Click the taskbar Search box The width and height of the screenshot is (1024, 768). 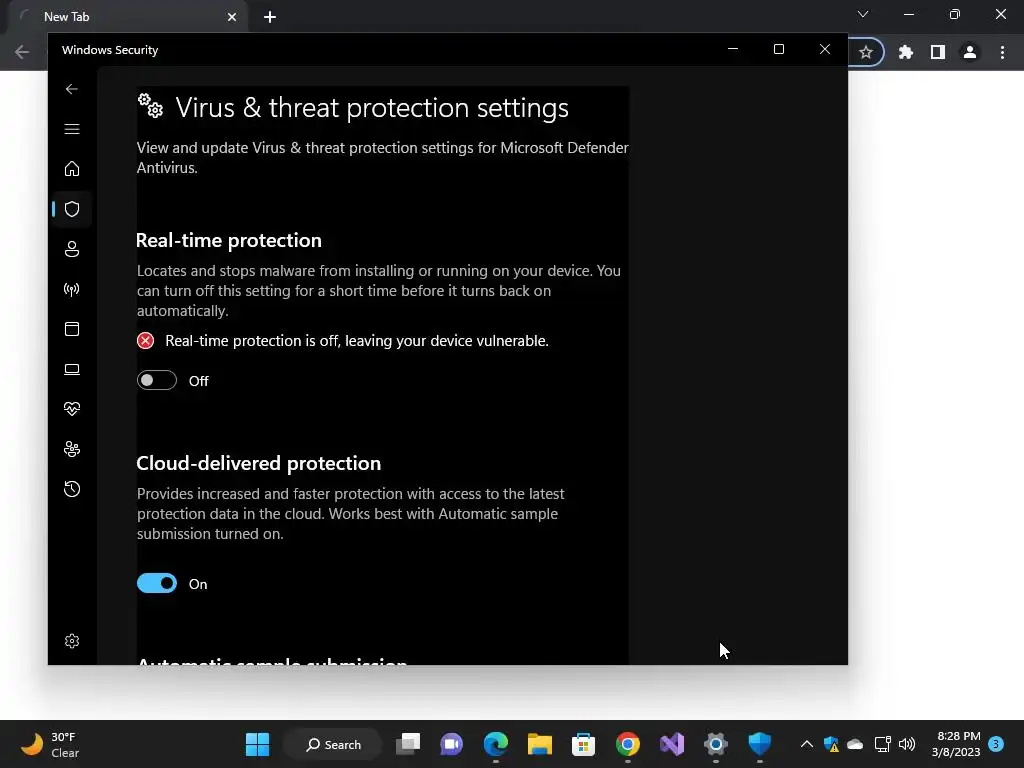333,744
